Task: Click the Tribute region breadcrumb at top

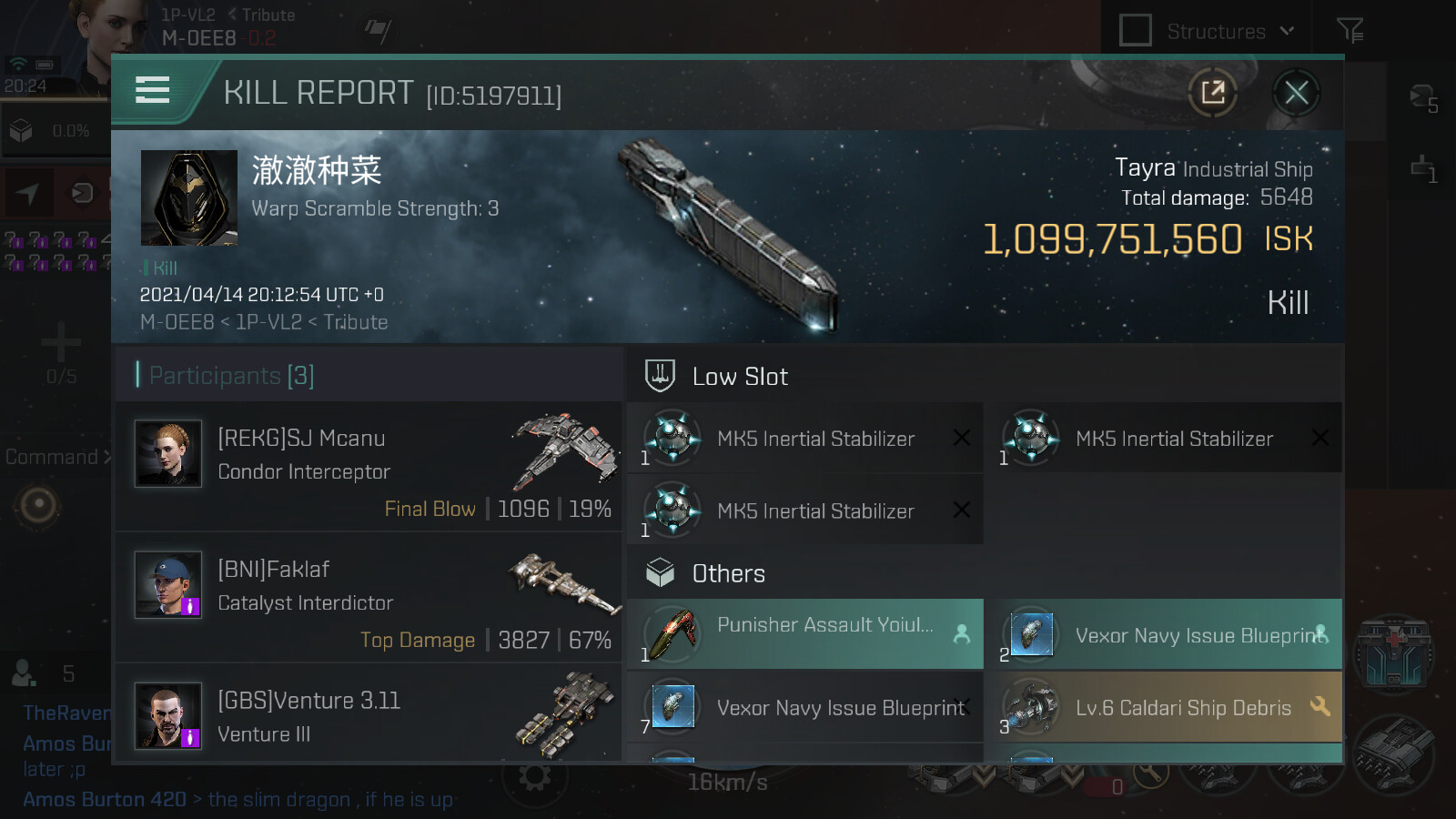Action: 268,15
